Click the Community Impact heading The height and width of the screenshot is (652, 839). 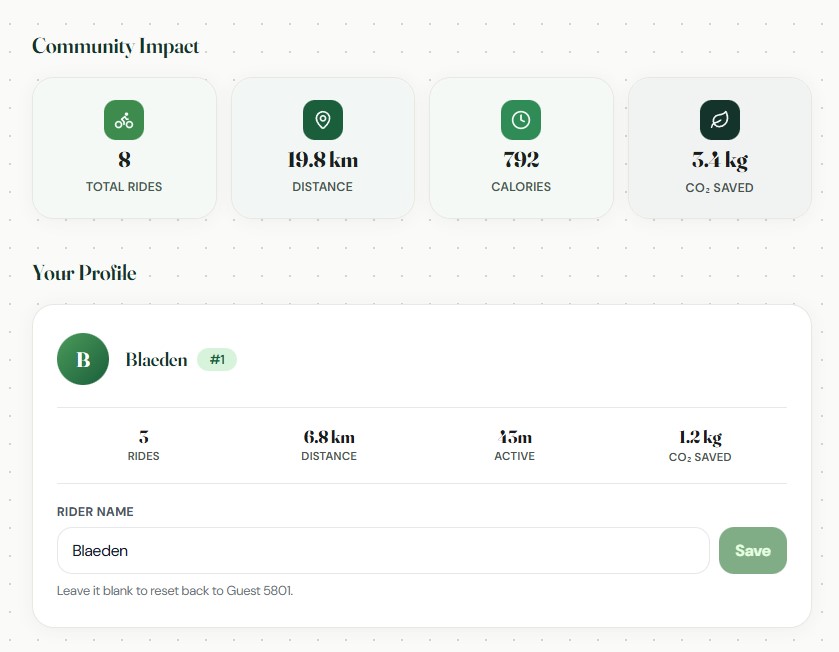click(116, 46)
